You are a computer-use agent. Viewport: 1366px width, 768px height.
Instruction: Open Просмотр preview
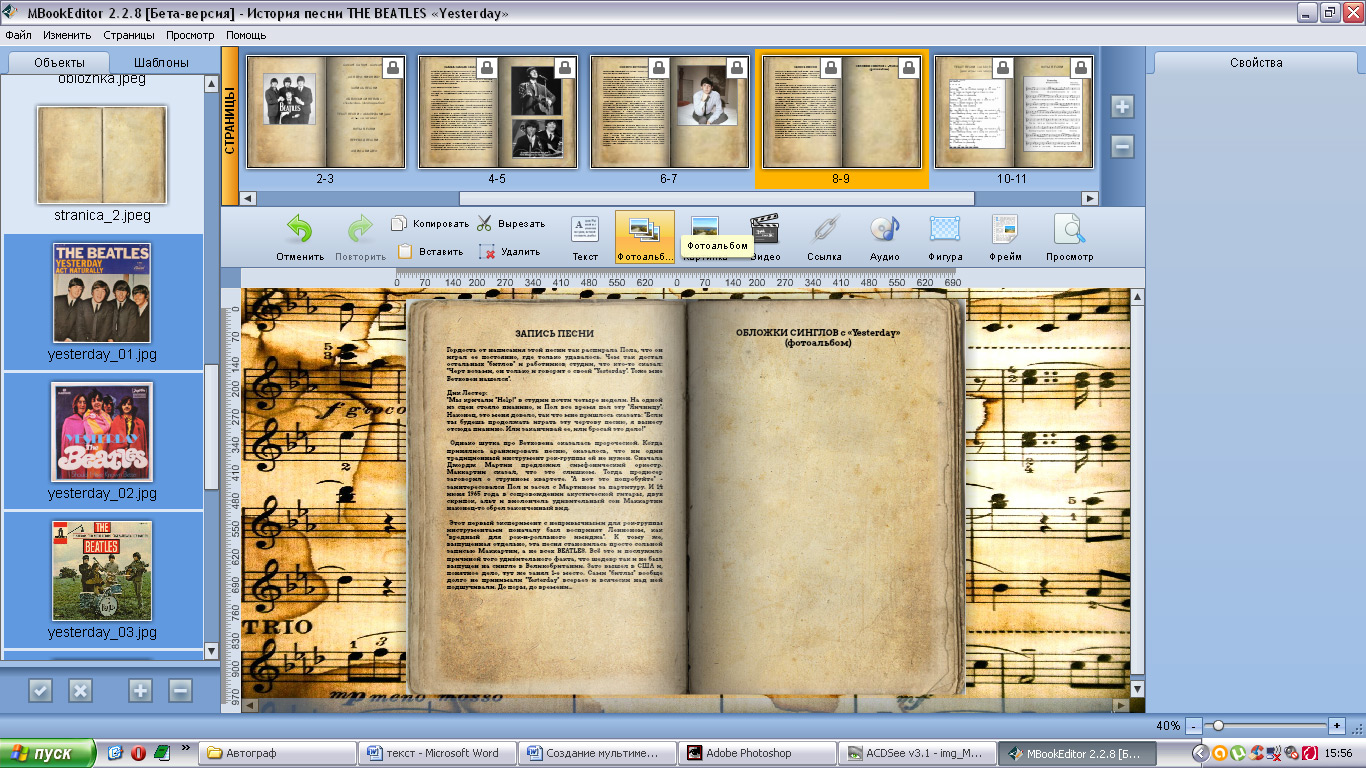click(x=1069, y=237)
